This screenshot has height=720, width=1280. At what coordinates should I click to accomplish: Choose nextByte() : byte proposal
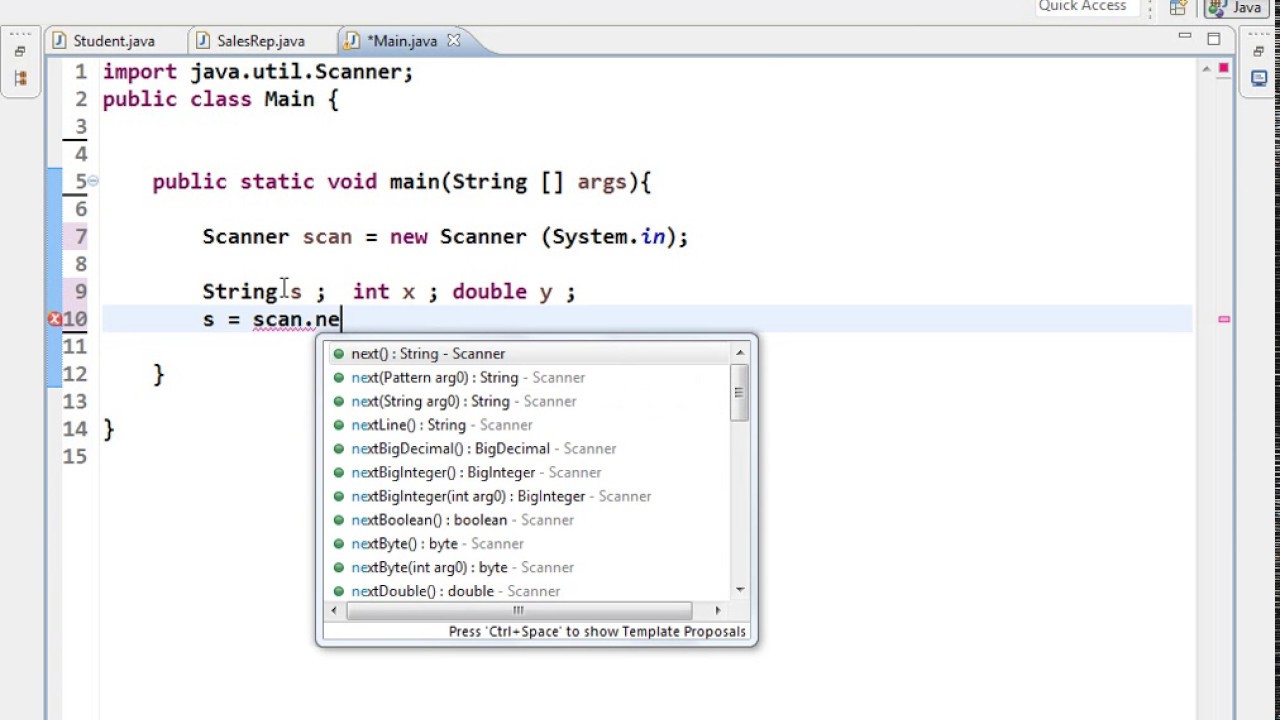tap(528, 544)
